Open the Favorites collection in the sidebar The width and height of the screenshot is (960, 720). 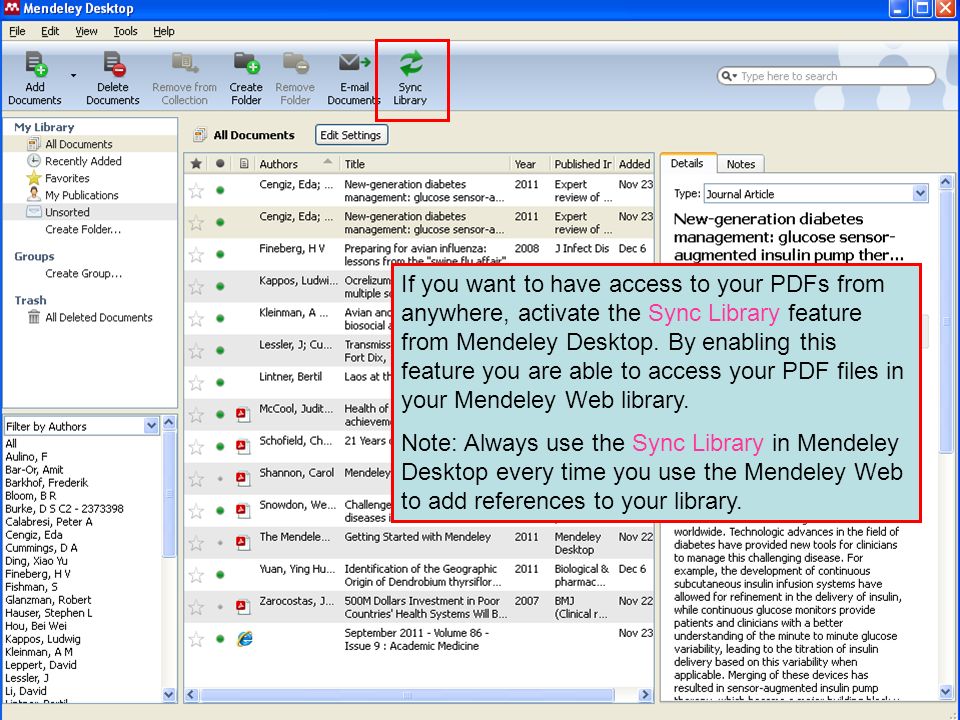click(x=67, y=178)
